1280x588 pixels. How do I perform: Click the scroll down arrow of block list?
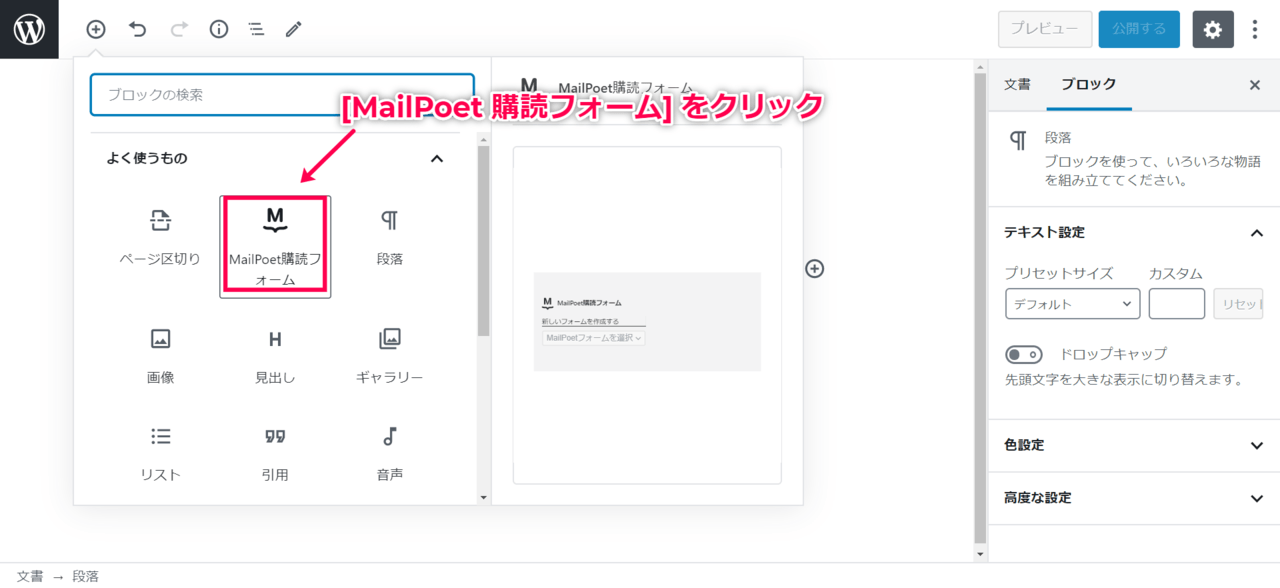pos(484,497)
